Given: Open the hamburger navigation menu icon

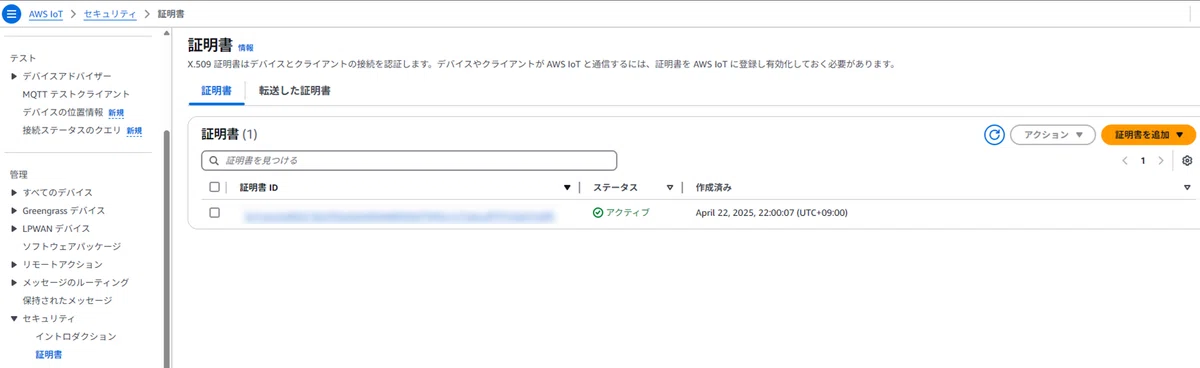Looking at the screenshot, I should tap(12, 14).
